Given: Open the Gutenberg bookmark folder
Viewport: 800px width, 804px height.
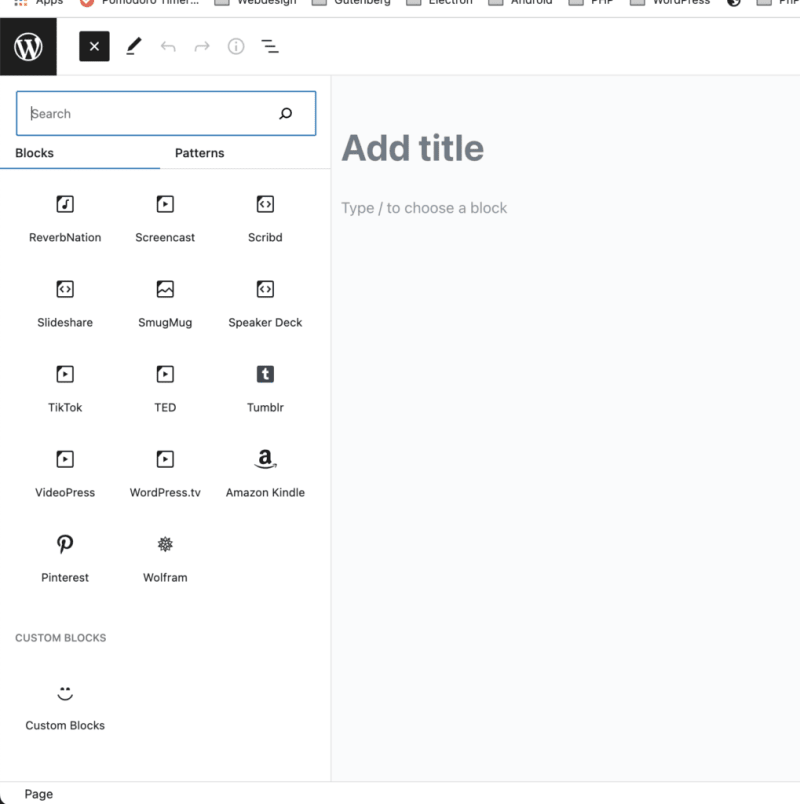Looking at the screenshot, I should [351, 3].
